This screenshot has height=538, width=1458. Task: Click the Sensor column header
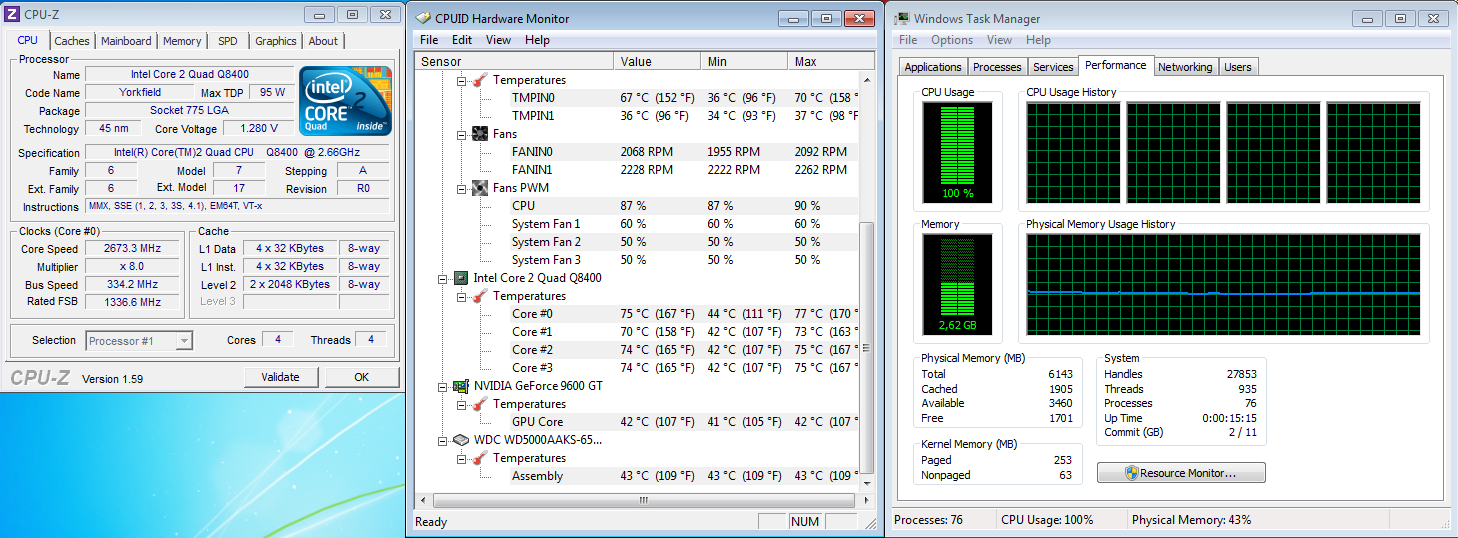[x=514, y=62]
